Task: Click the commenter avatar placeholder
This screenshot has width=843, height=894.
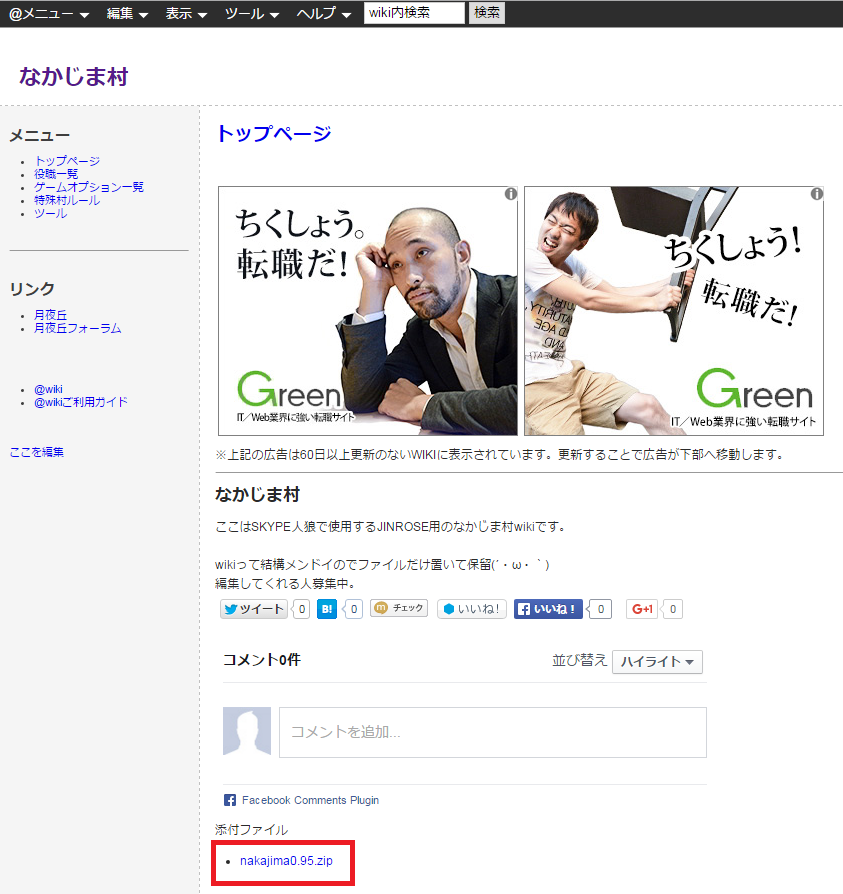Action: pyautogui.click(x=247, y=731)
